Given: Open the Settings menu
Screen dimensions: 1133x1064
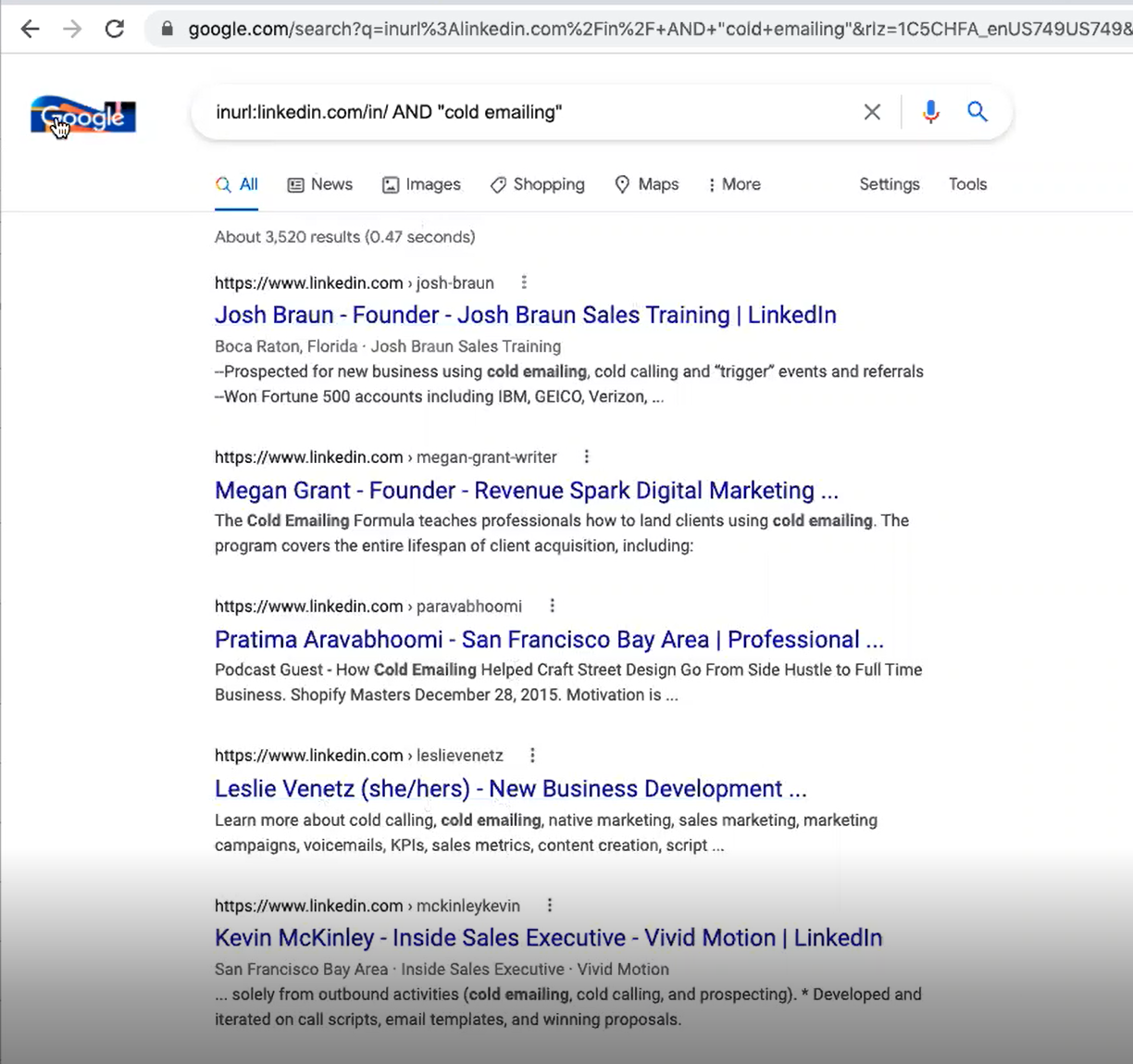Looking at the screenshot, I should 890,184.
